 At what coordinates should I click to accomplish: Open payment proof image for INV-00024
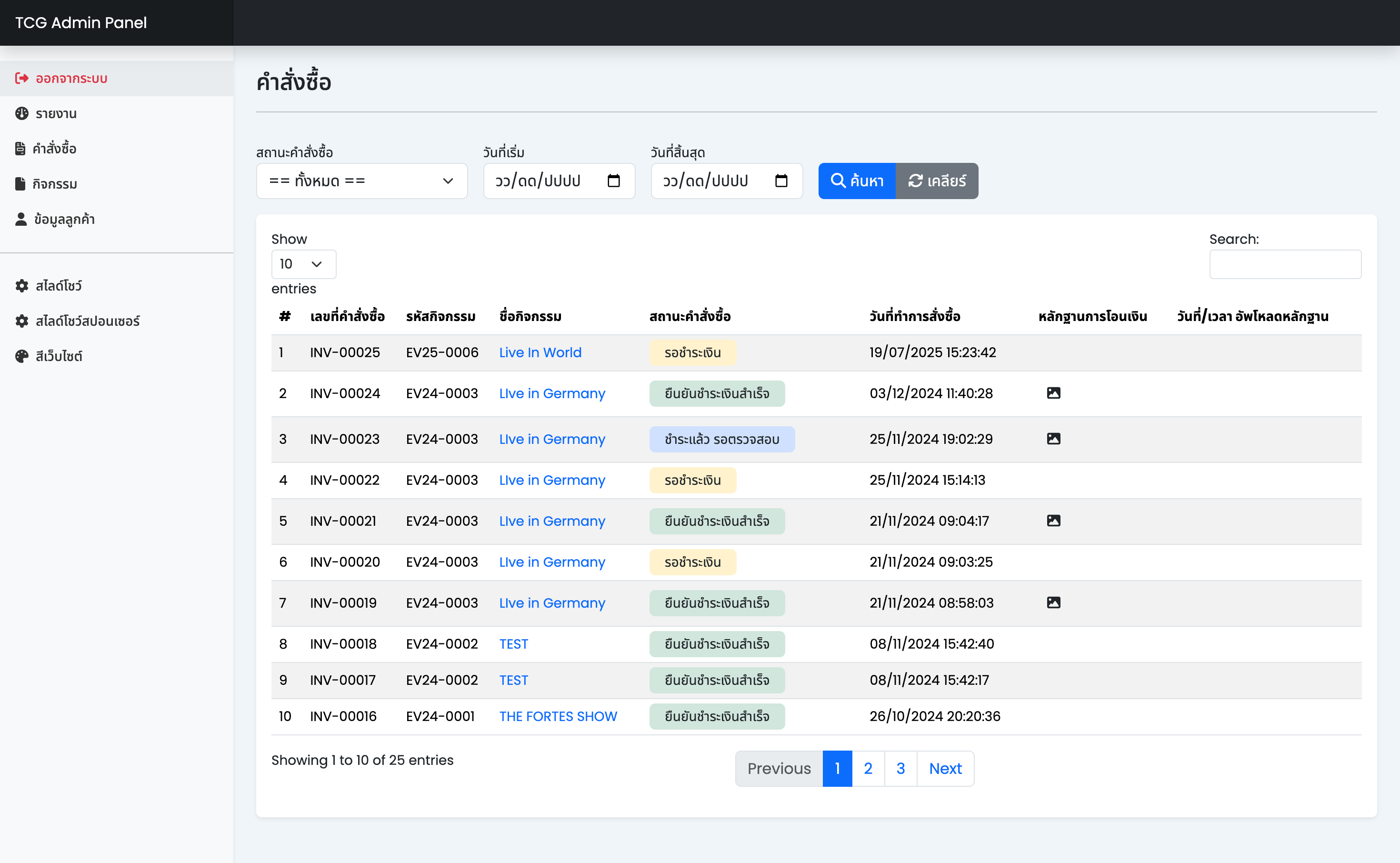[x=1053, y=393]
